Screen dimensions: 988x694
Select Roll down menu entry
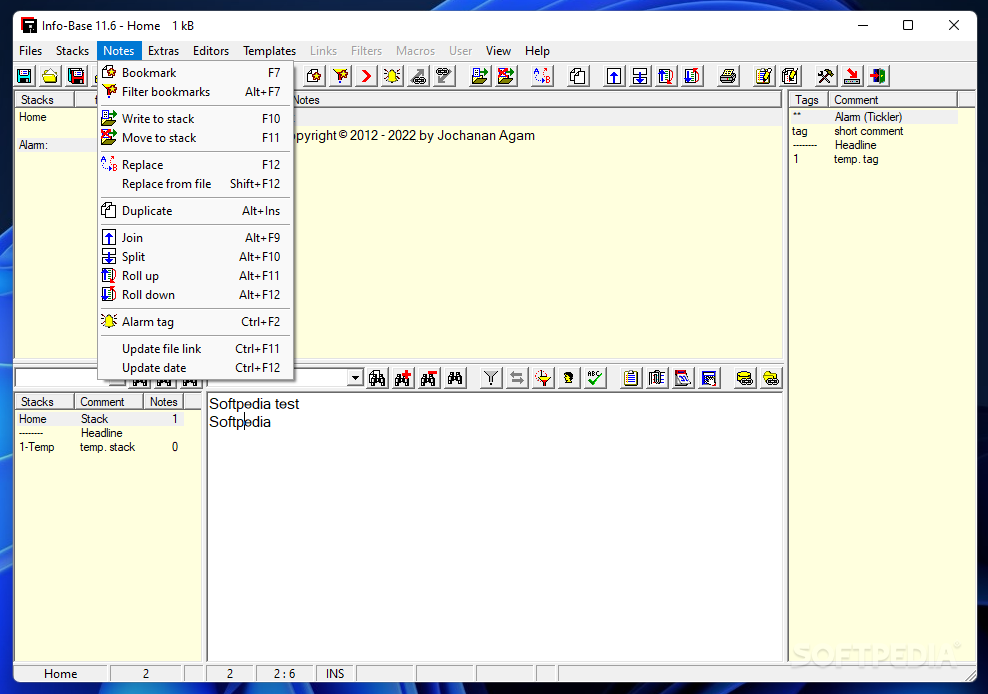tap(196, 295)
